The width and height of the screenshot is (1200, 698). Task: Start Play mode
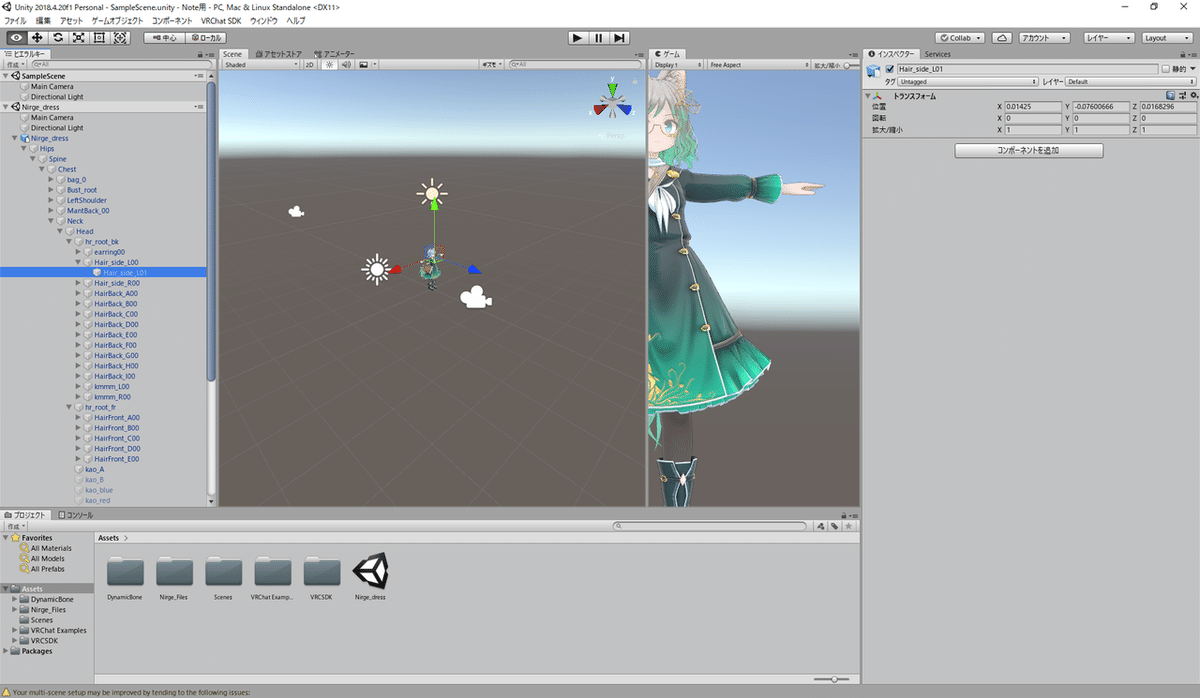click(x=577, y=38)
